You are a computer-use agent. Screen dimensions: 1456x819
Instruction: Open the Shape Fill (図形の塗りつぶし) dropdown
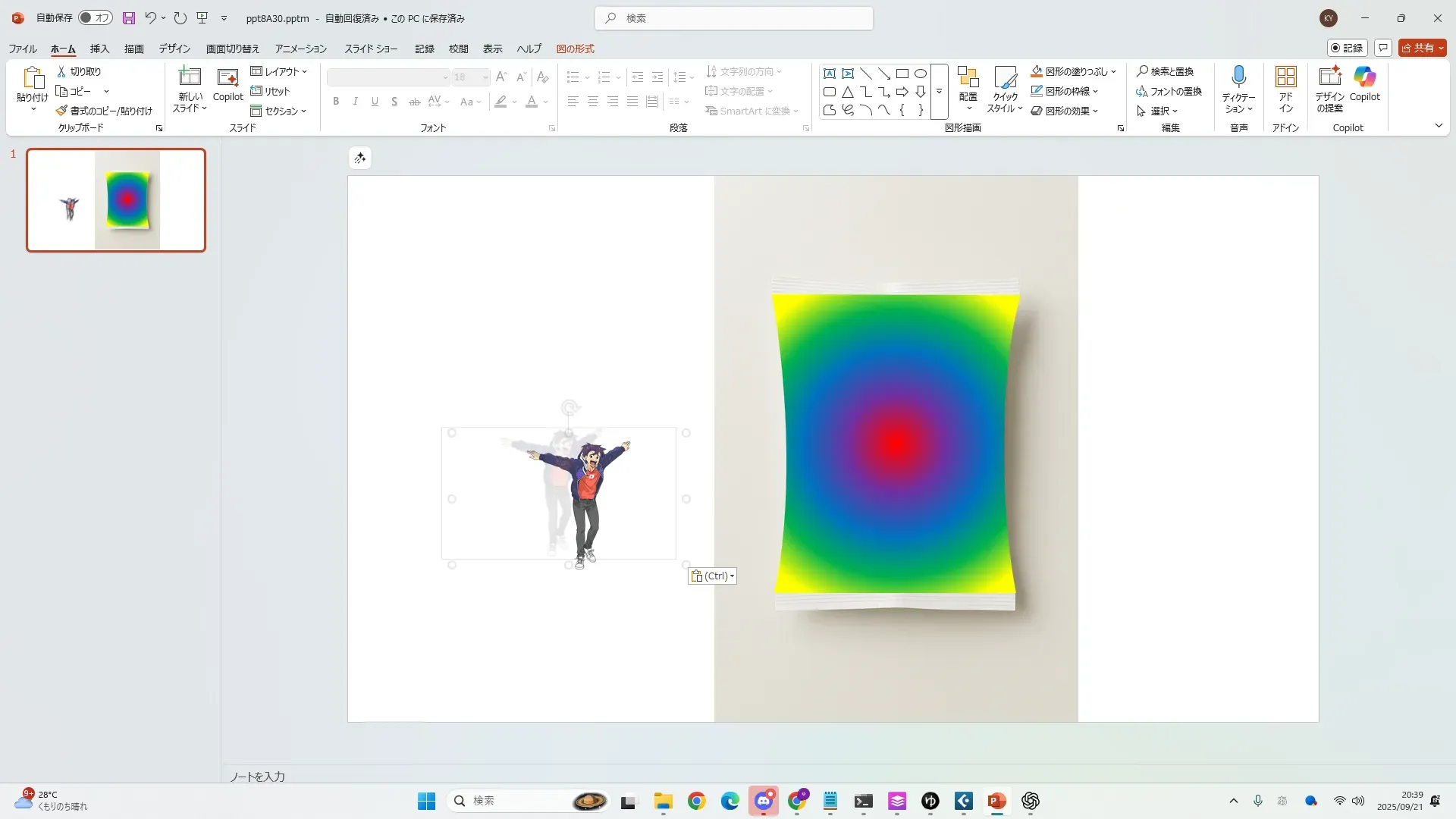click(1113, 72)
